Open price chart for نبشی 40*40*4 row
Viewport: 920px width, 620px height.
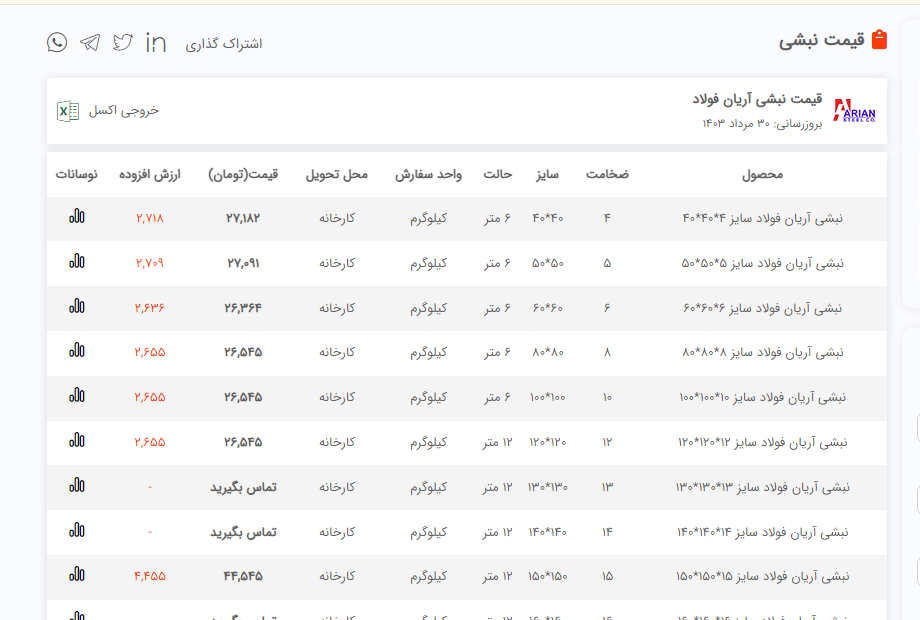tap(77, 216)
